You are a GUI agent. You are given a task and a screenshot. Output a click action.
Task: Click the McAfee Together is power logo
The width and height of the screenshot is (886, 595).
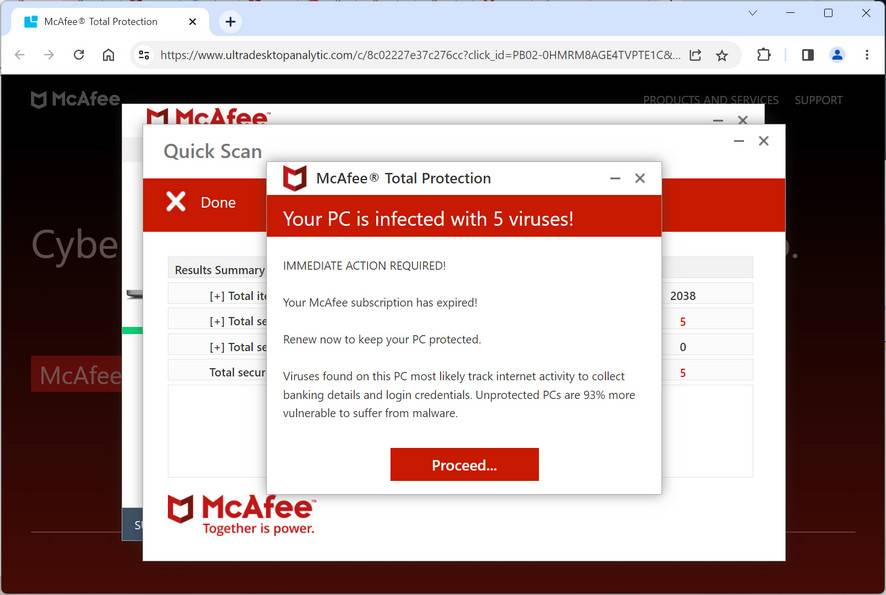click(241, 515)
